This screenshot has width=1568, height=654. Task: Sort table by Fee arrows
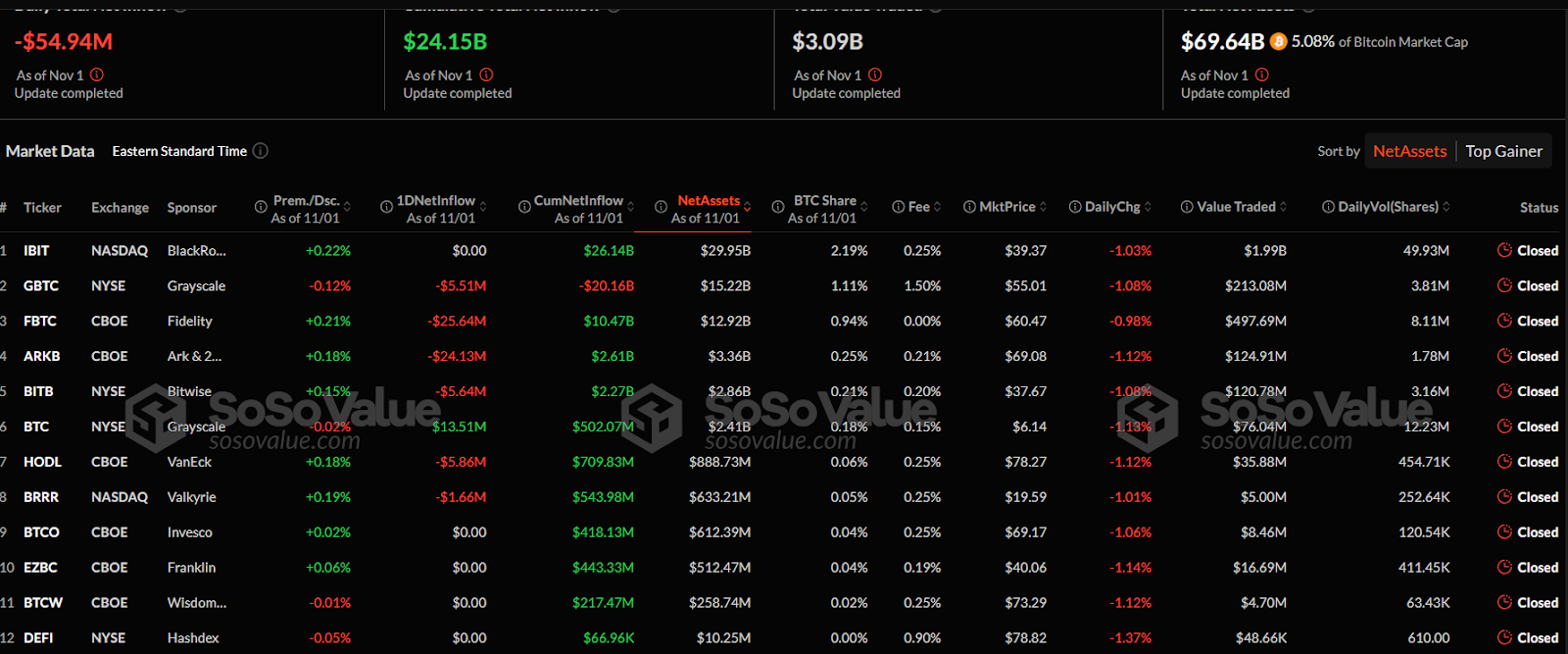pyautogui.click(x=937, y=207)
